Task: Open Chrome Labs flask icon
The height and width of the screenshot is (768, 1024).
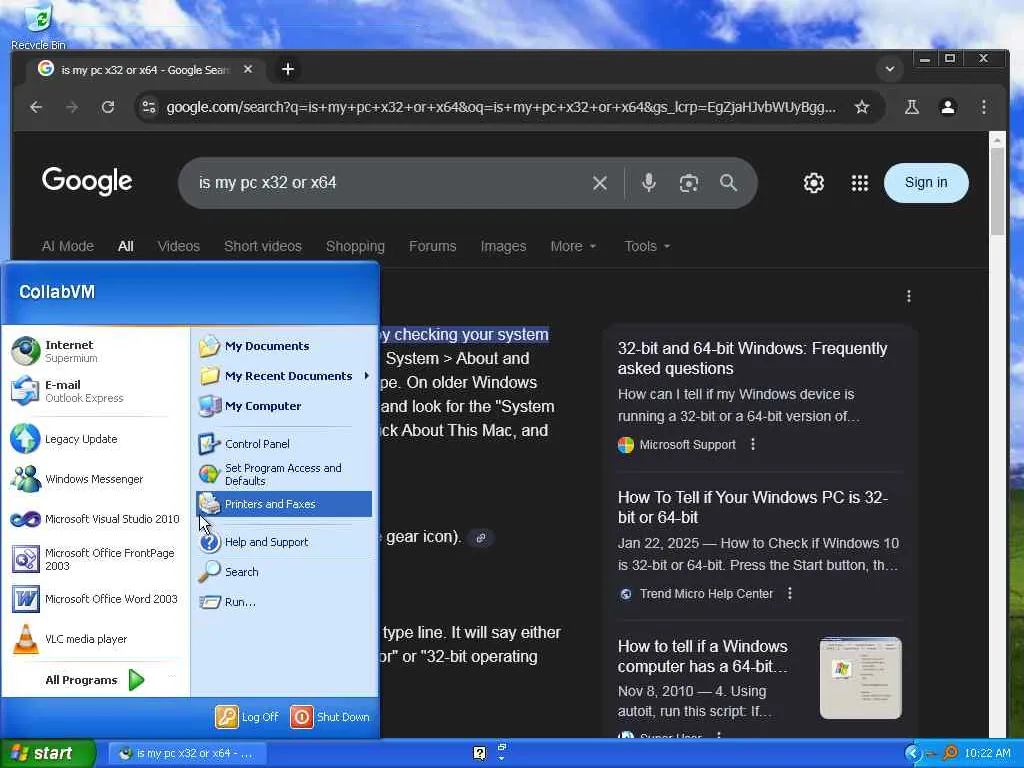Action: coord(912,107)
